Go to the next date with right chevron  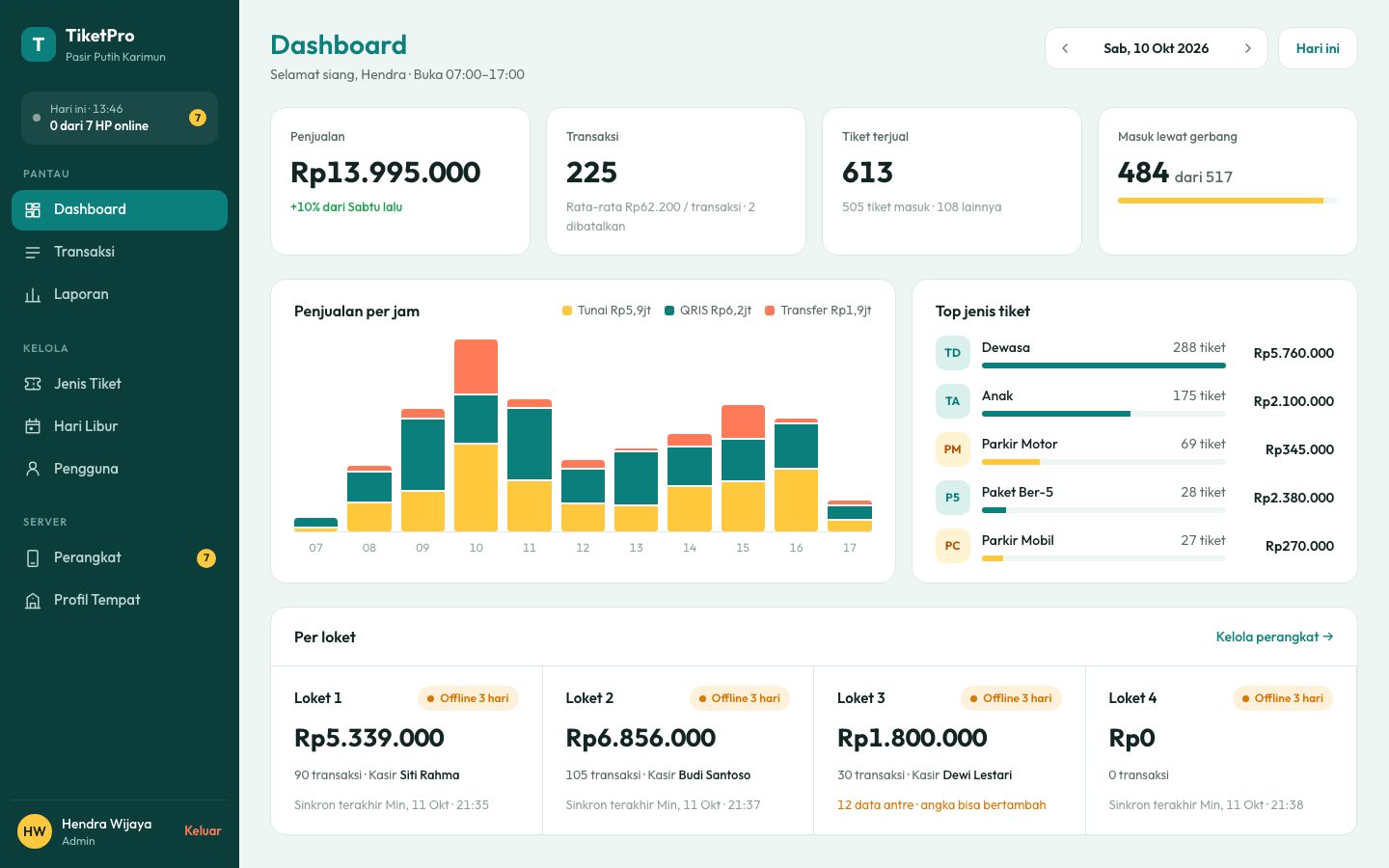1247,48
